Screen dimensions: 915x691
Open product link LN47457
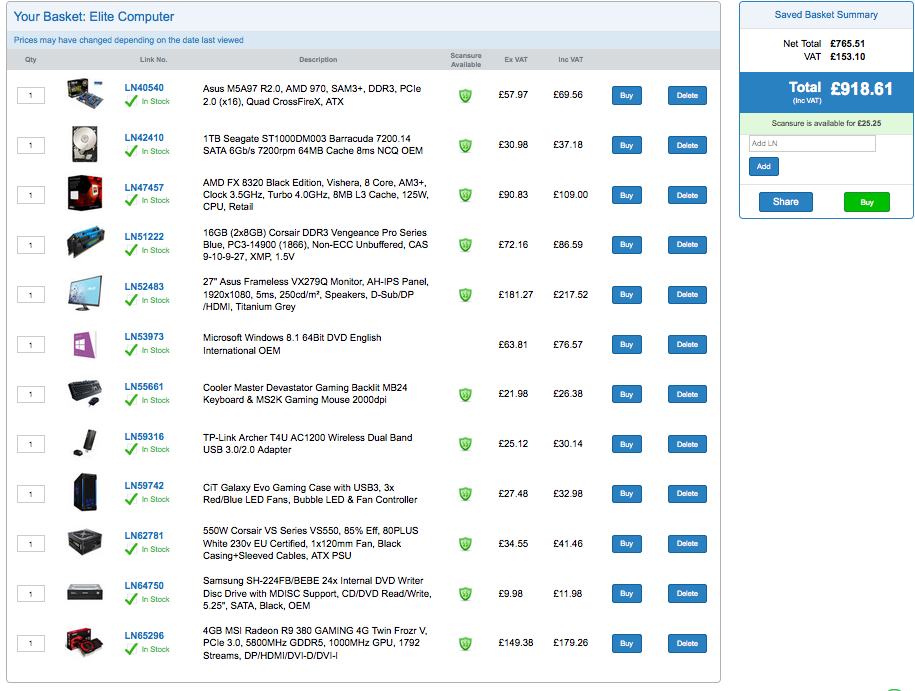coord(144,187)
